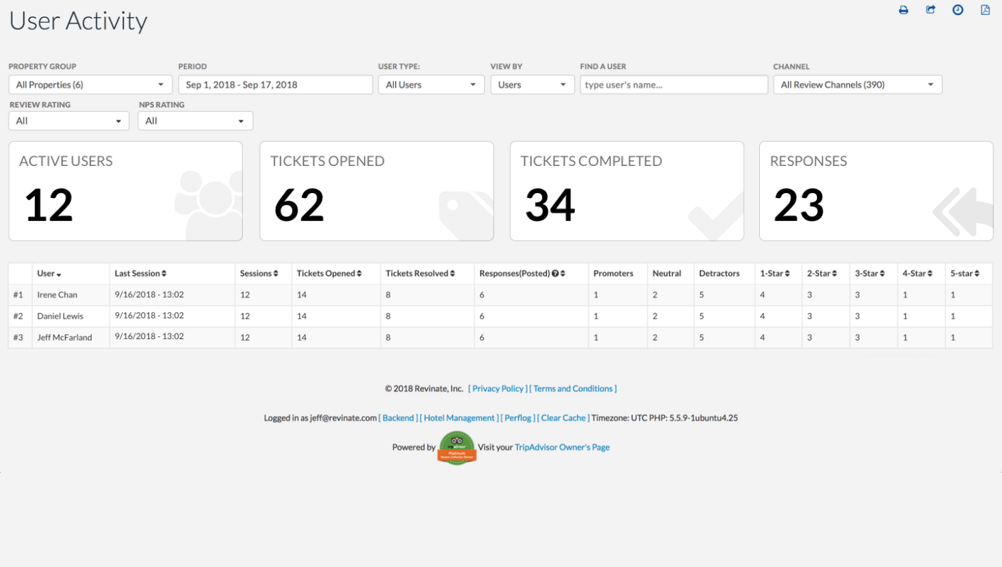Click the Period date range field
Viewport: 1002px width, 567px height.
coord(275,85)
